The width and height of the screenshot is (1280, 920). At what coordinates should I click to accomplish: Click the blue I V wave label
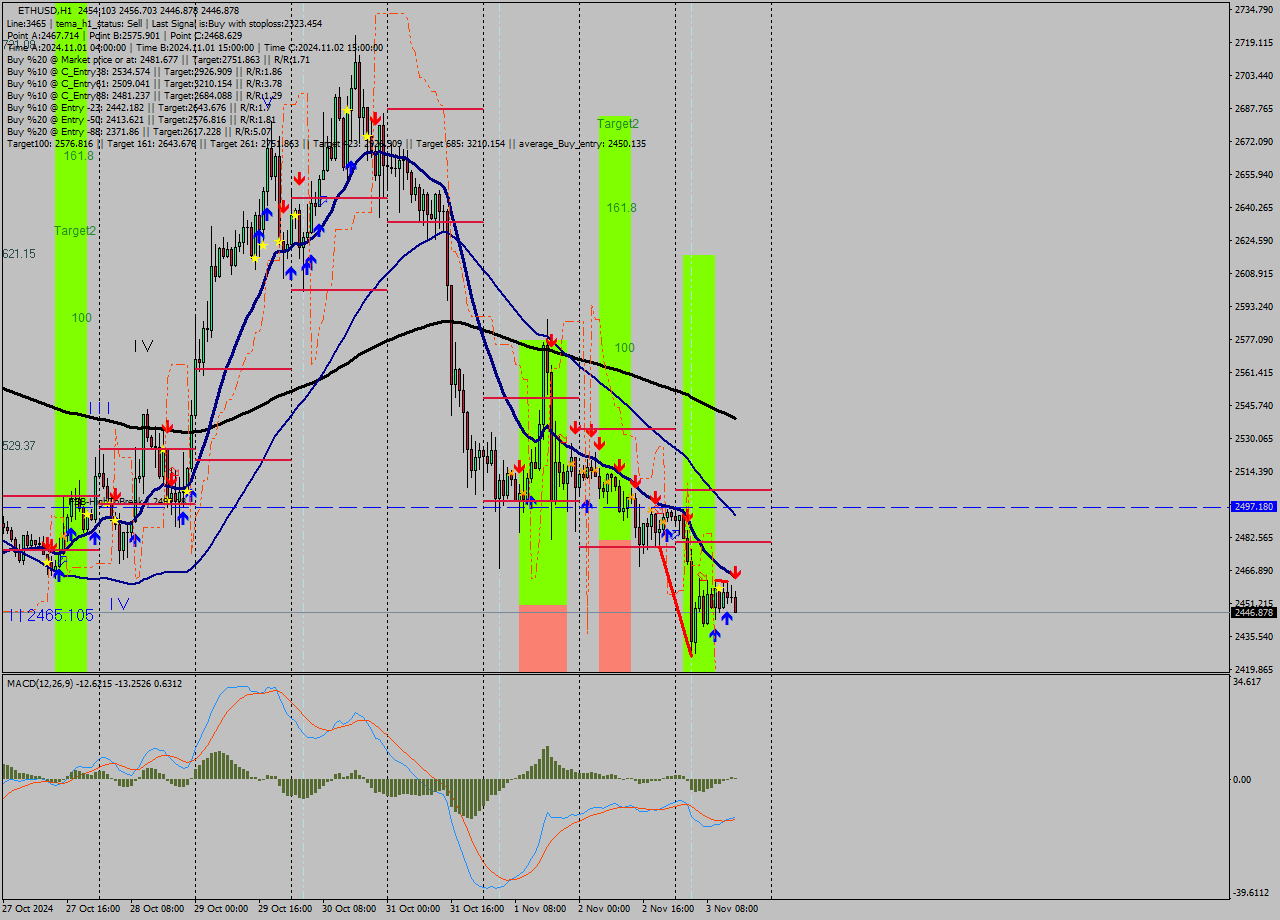click(119, 603)
